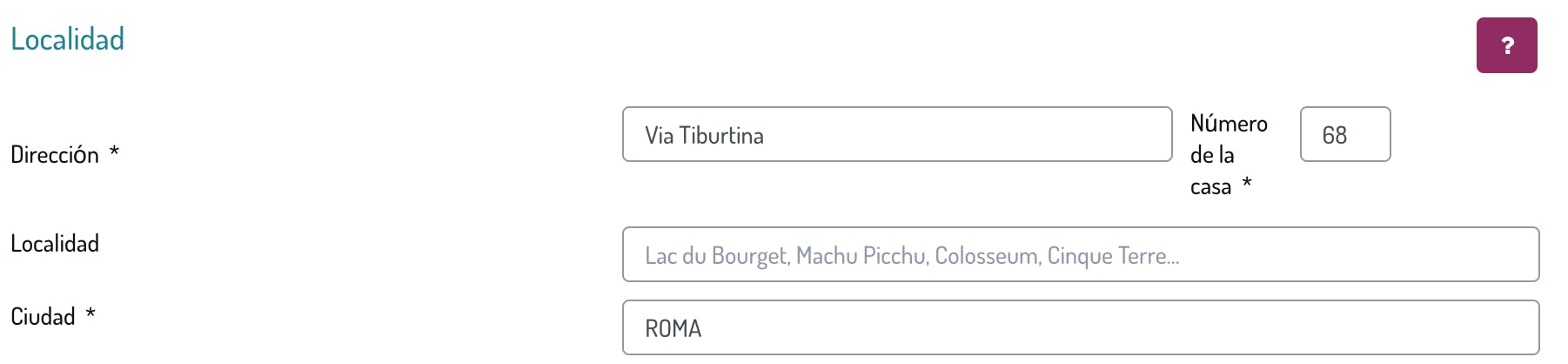The image size is (1568, 364).
Task: Click the Machu Picchu placeholder text
Action: (861, 256)
